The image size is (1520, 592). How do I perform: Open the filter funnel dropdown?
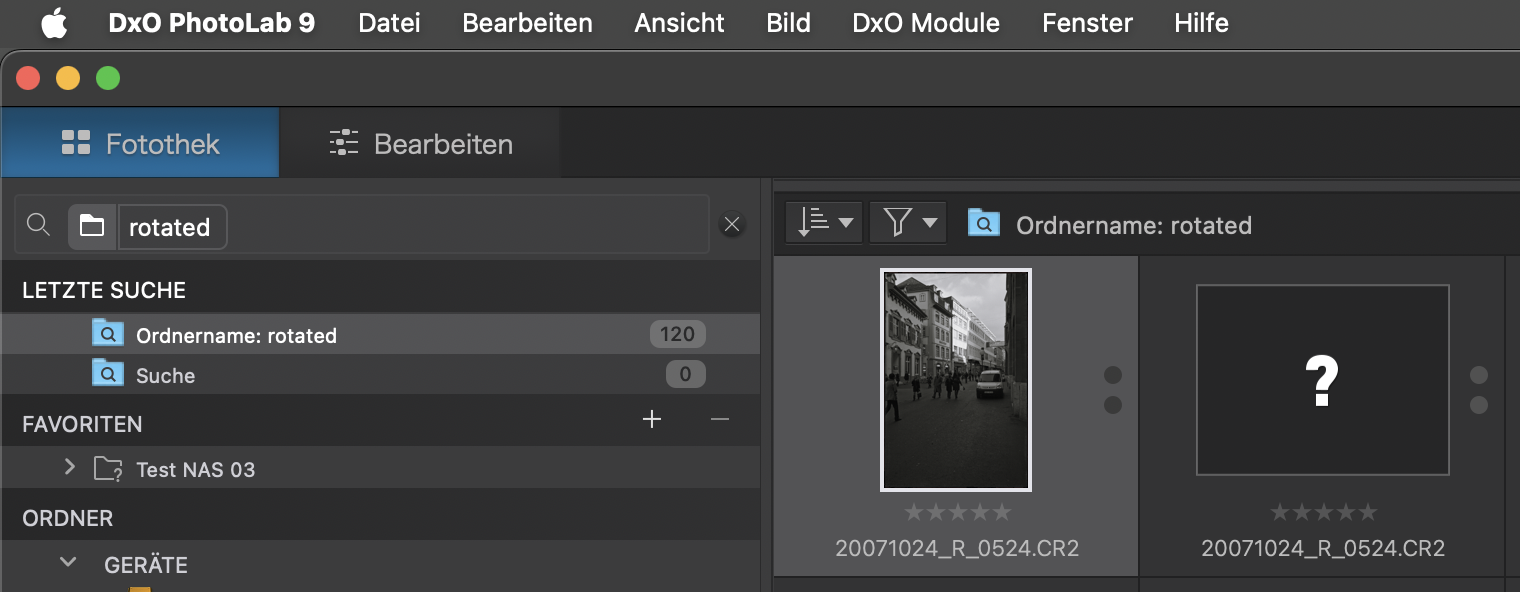pyautogui.click(x=908, y=222)
